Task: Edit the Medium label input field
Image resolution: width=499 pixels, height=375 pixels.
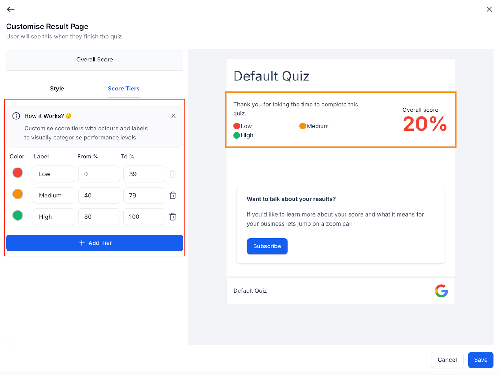Action: pyautogui.click(x=54, y=195)
